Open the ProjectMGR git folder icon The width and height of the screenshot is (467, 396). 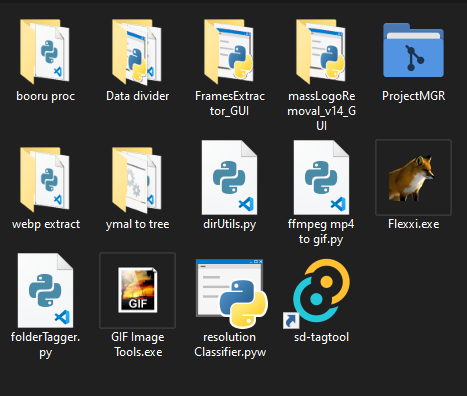click(413, 50)
